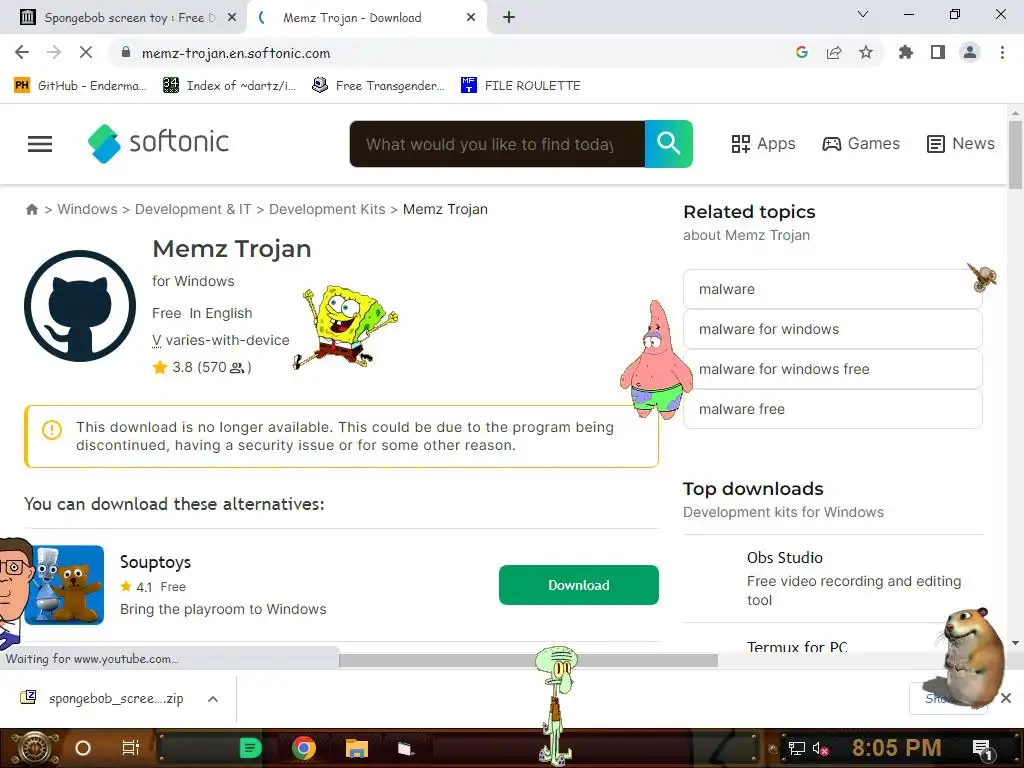Screen dimensions: 1024x768
Task: Open Cortana circle on taskbar
Action: click(x=83, y=748)
